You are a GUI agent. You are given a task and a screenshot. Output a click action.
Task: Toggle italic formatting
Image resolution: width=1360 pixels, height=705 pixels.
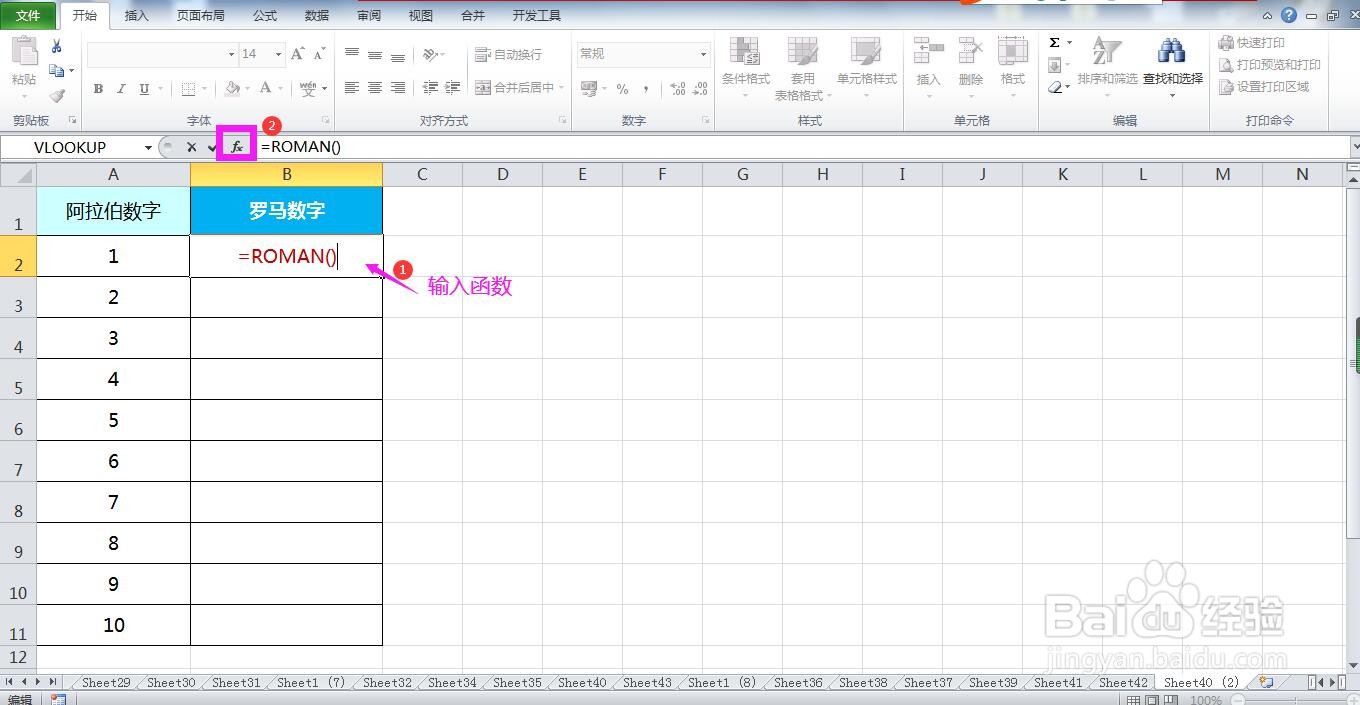[121, 89]
